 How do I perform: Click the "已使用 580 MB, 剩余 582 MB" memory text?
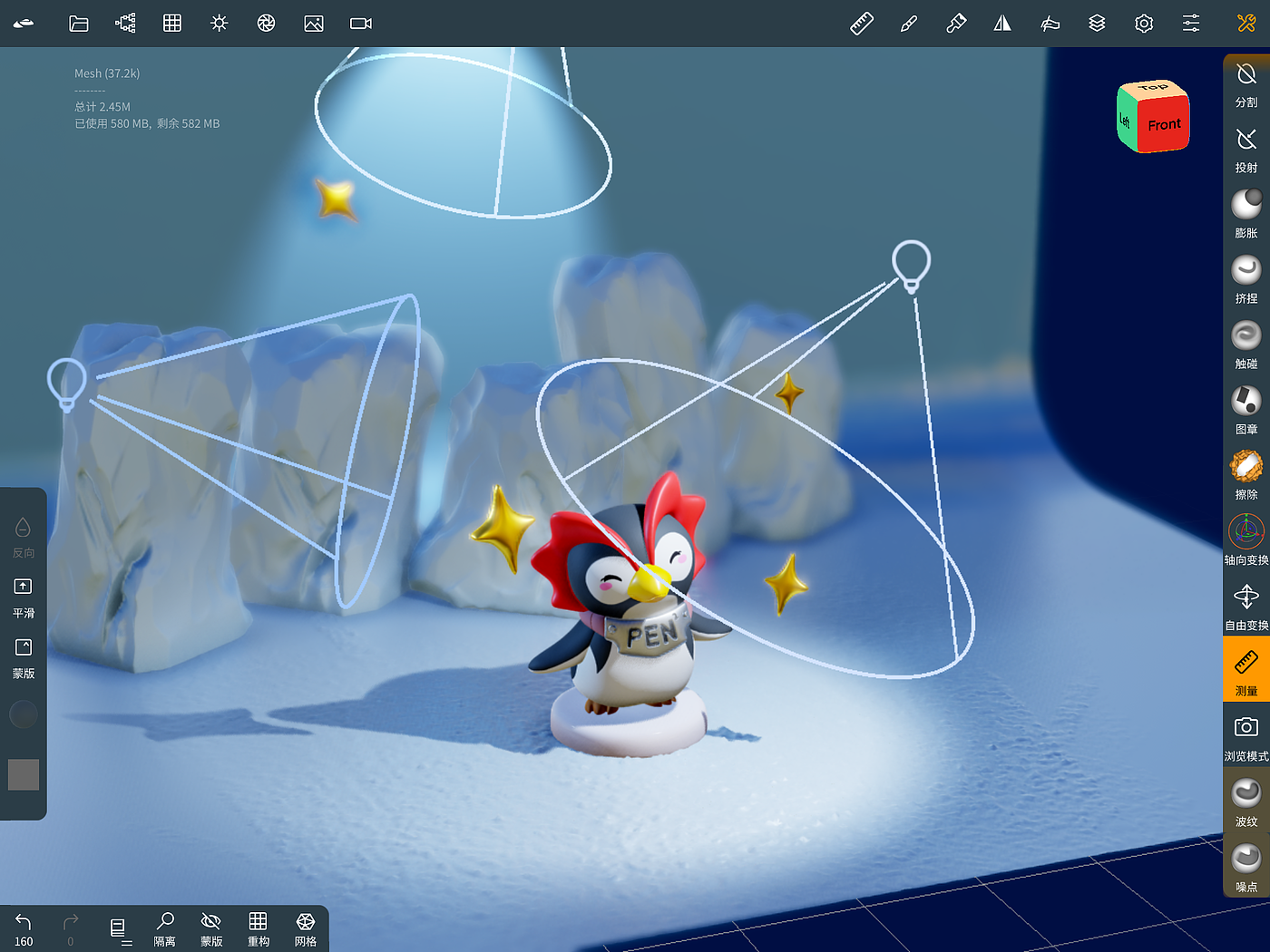pyautogui.click(x=147, y=123)
